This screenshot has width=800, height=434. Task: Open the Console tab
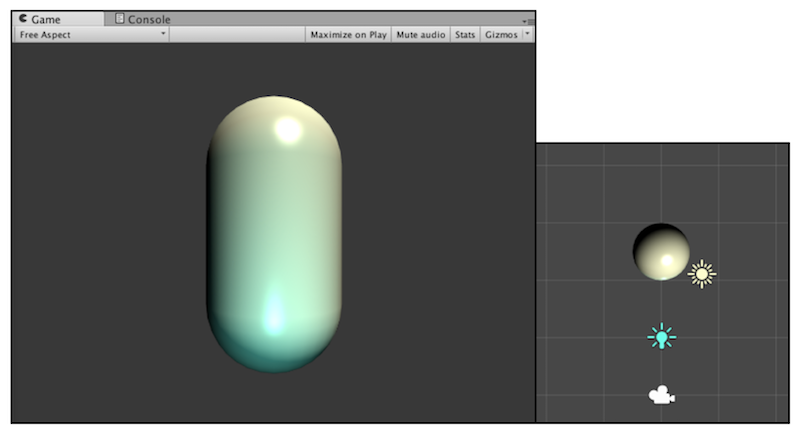143,19
